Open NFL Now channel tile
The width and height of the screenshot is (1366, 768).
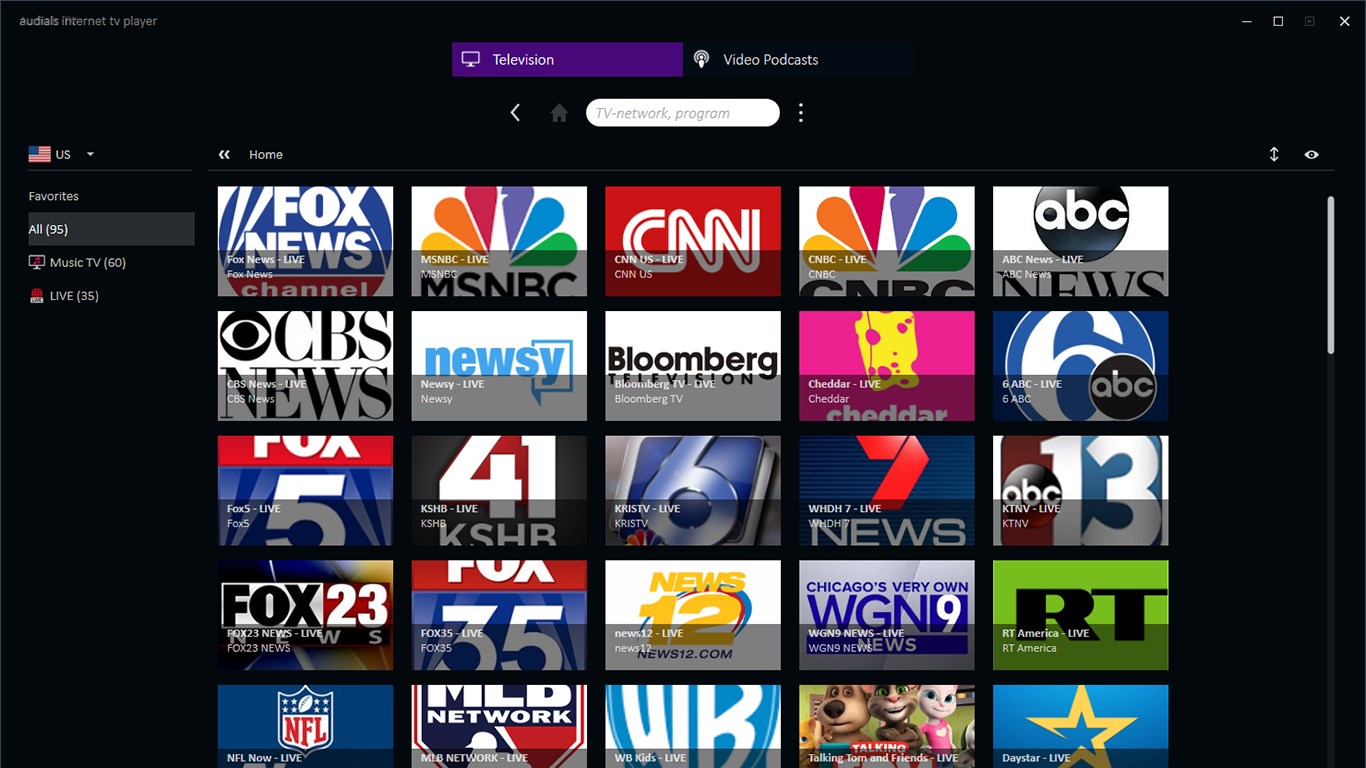305,726
